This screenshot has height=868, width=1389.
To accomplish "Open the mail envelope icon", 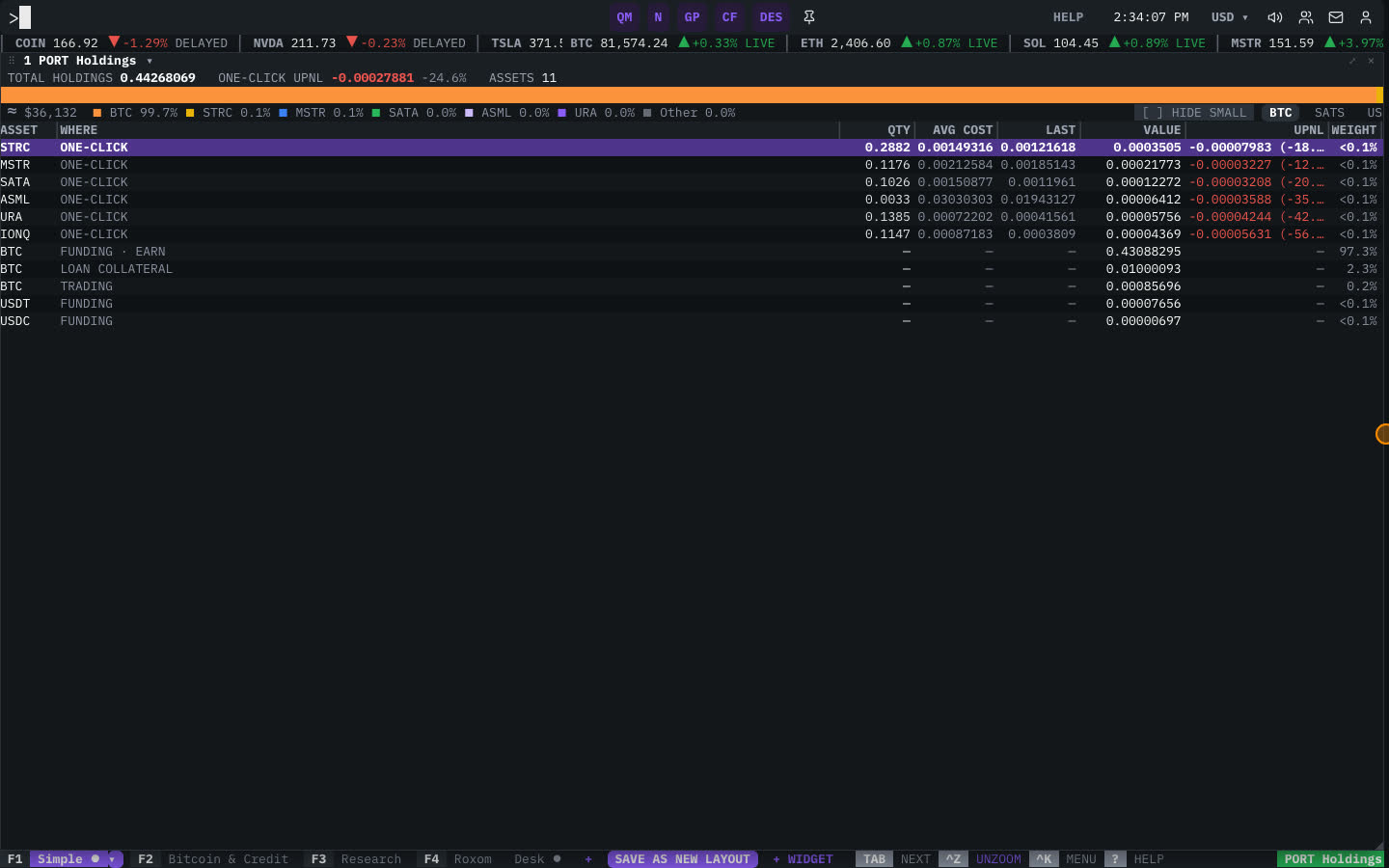I will click(x=1336, y=17).
